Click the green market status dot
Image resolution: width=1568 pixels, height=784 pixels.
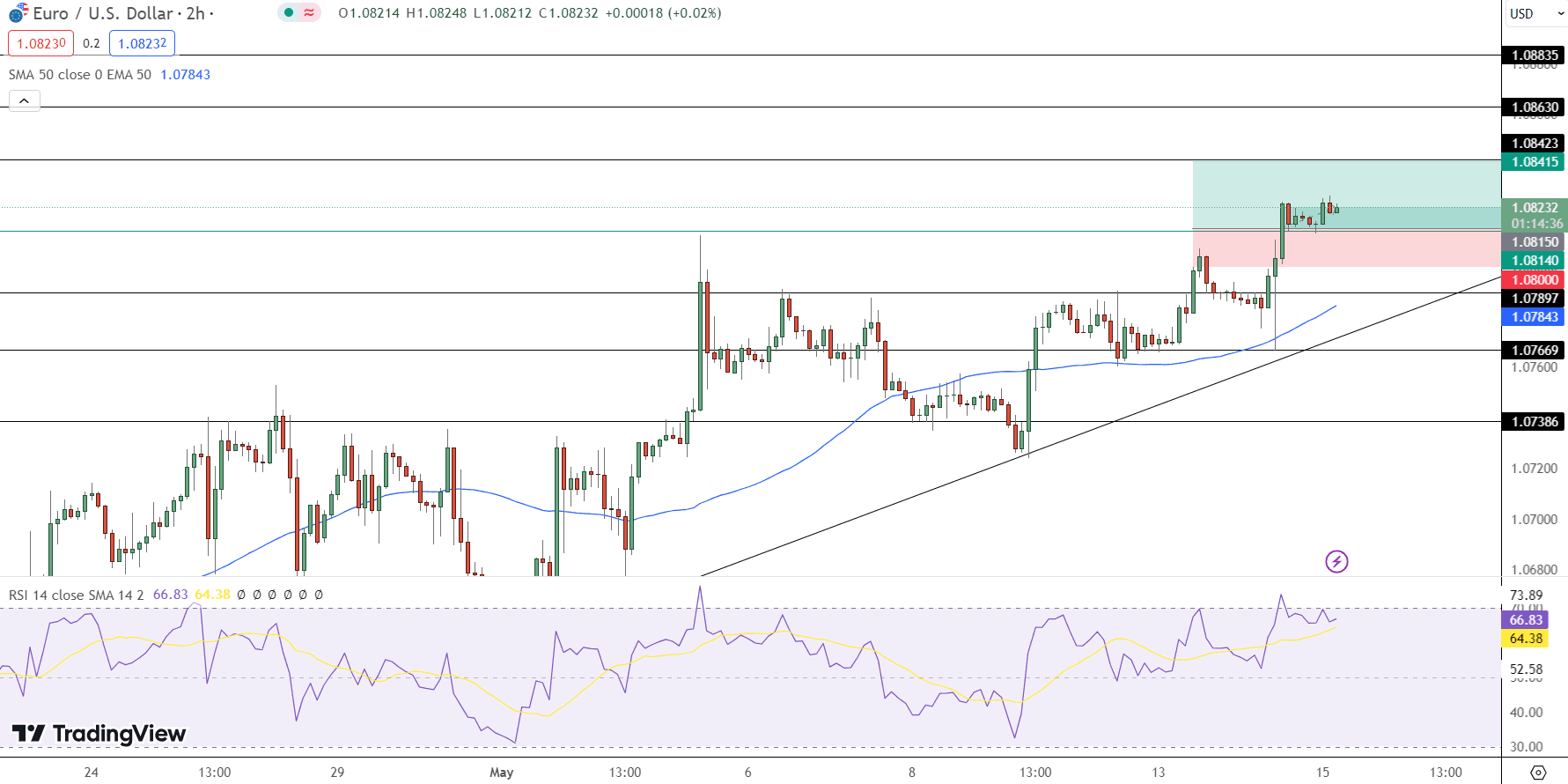289,12
